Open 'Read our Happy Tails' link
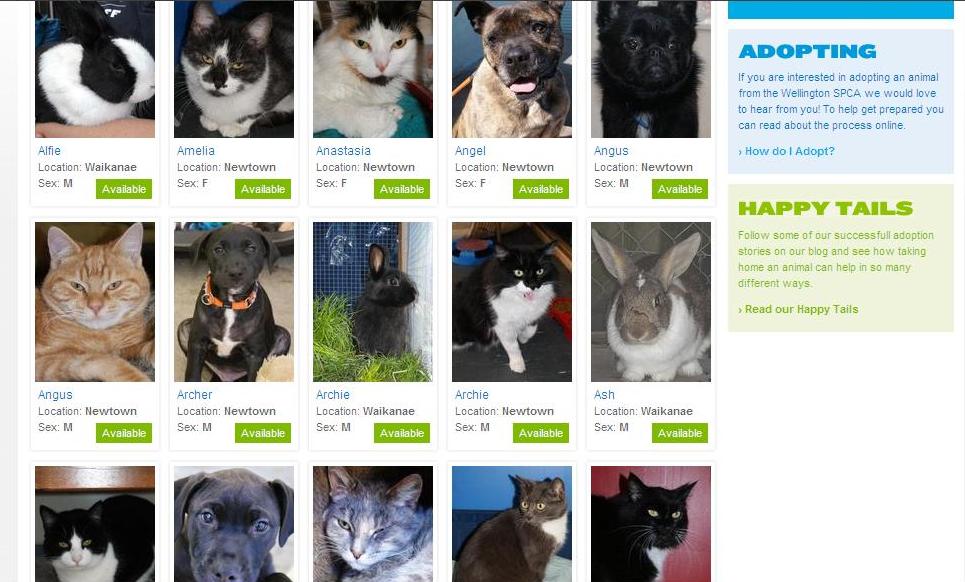The width and height of the screenshot is (965, 582). coord(798,309)
